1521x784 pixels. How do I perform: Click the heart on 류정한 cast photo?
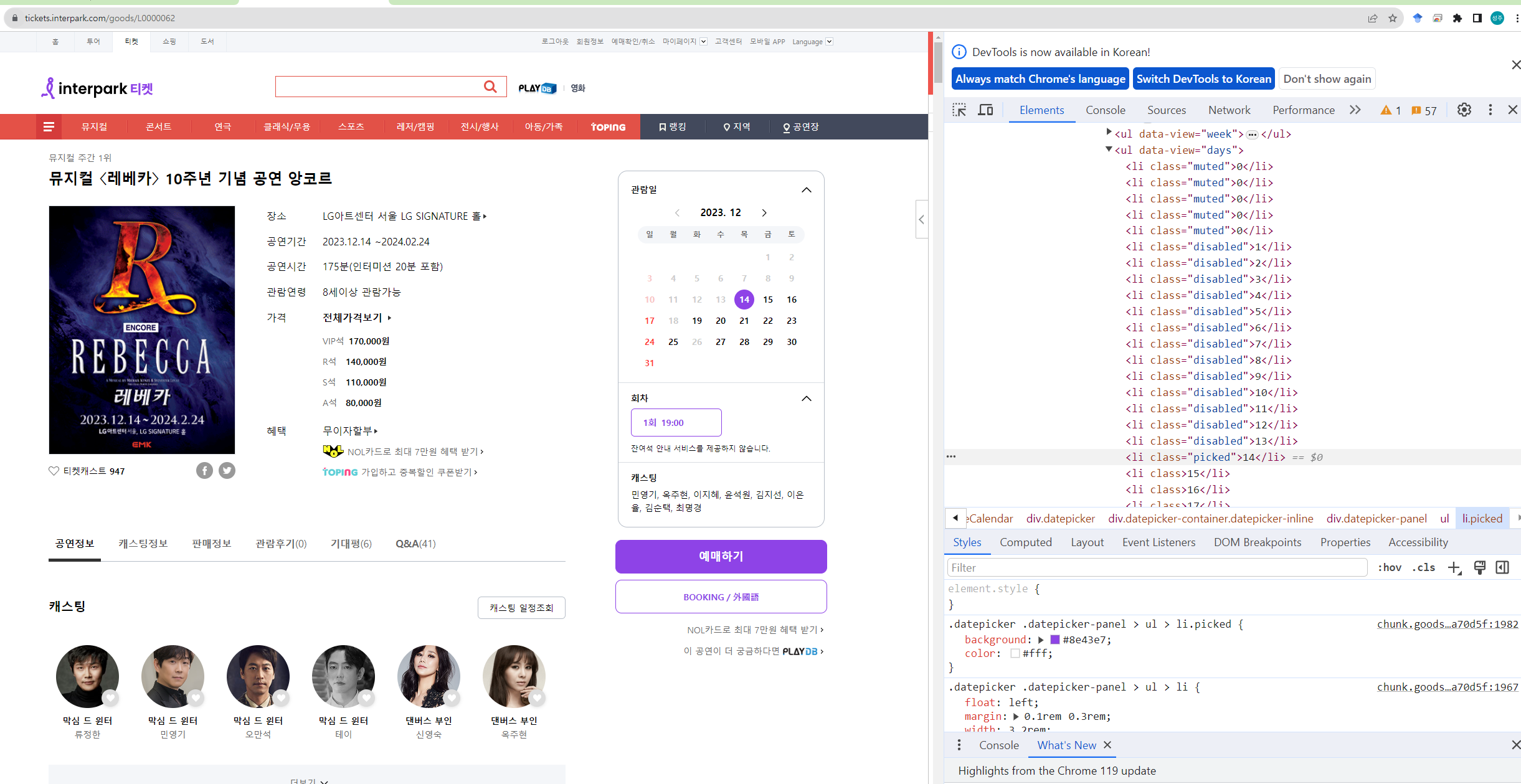tap(111, 698)
